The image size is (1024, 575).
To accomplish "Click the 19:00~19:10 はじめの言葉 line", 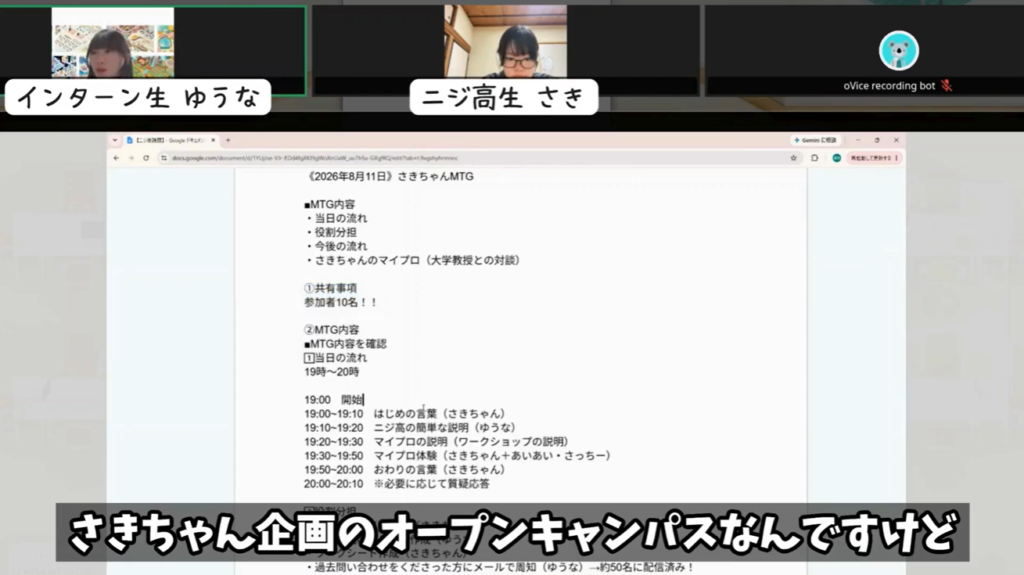I will point(405,414).
